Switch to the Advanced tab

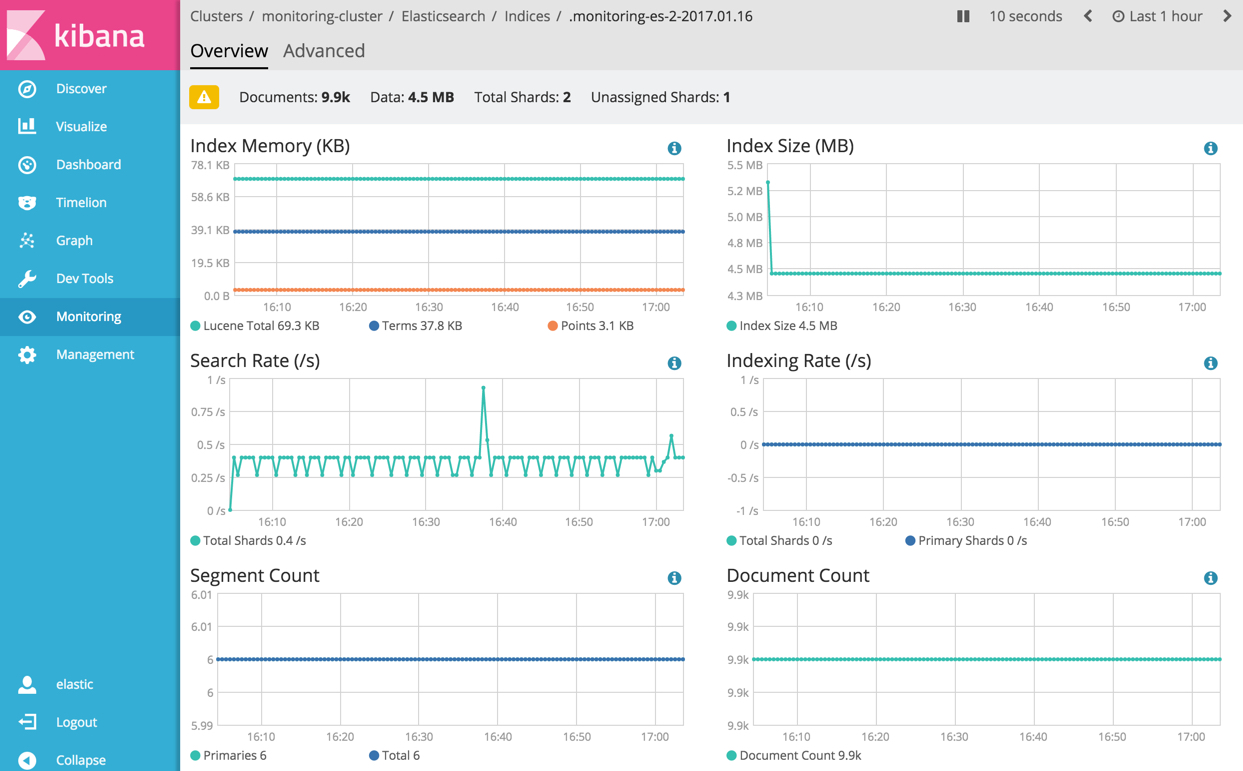(x=324, y=50)
